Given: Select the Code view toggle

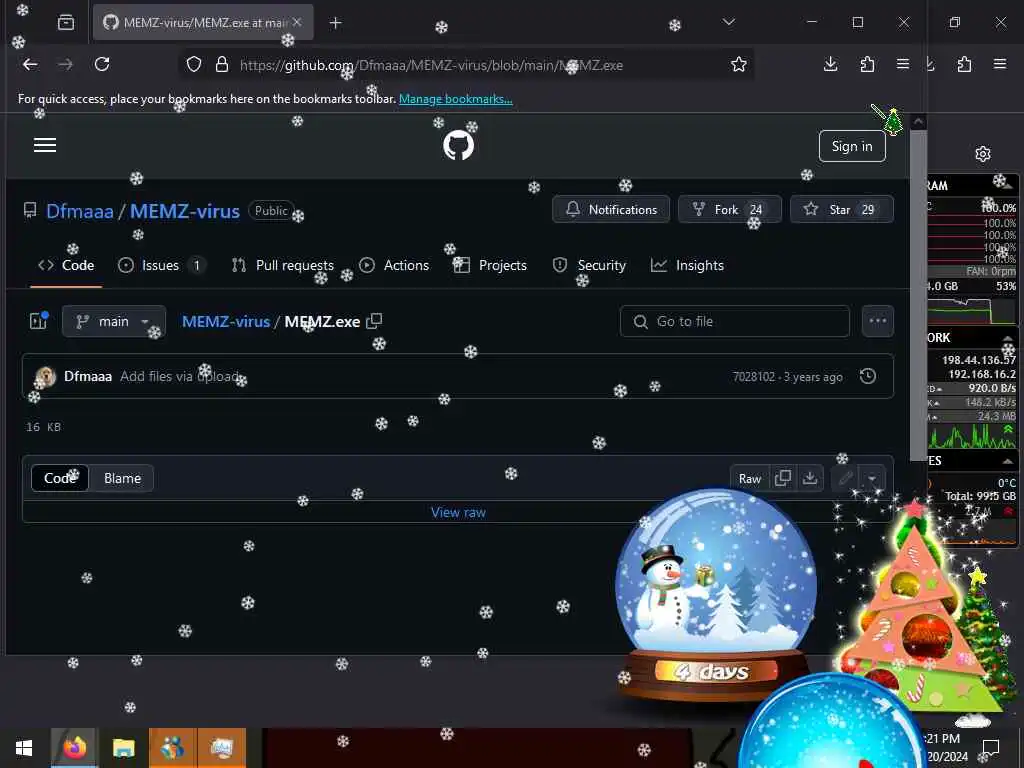Looking at the screenshot, I should pyautogui.click(x=60, y=479).
